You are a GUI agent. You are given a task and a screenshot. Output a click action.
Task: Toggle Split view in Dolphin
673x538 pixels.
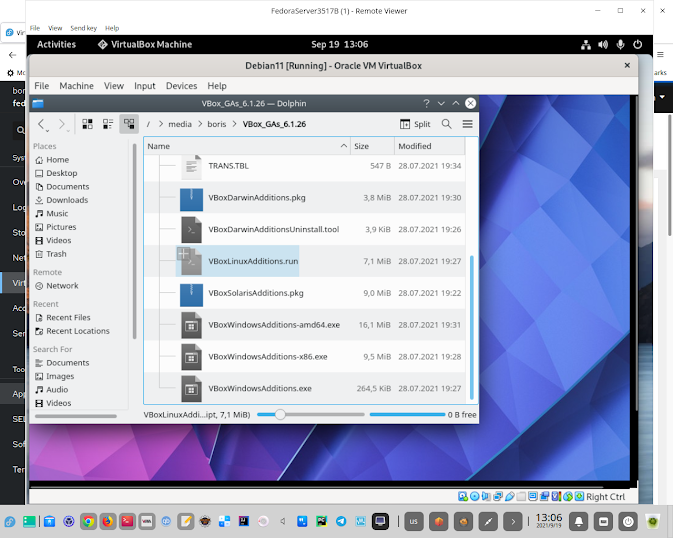coord(415,124)
